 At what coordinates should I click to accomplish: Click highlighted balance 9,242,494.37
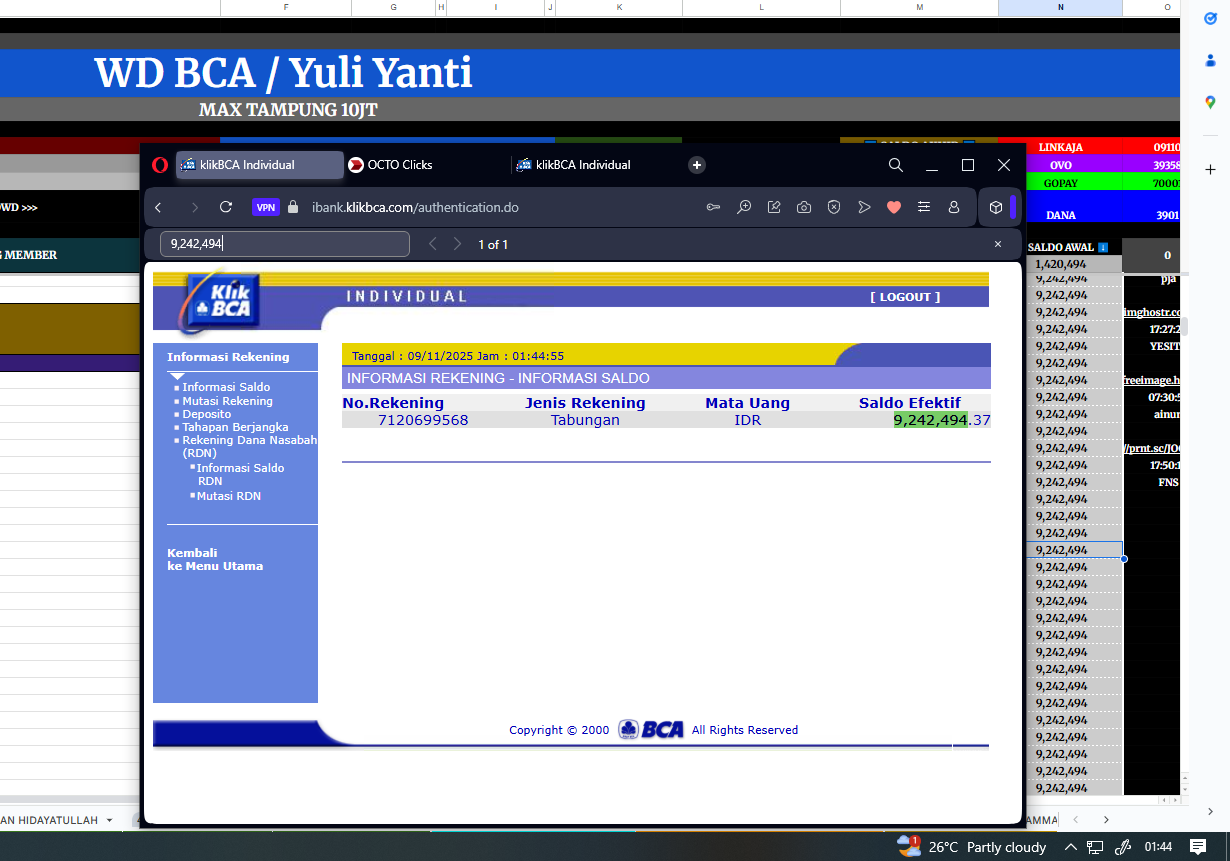point(942,420)
